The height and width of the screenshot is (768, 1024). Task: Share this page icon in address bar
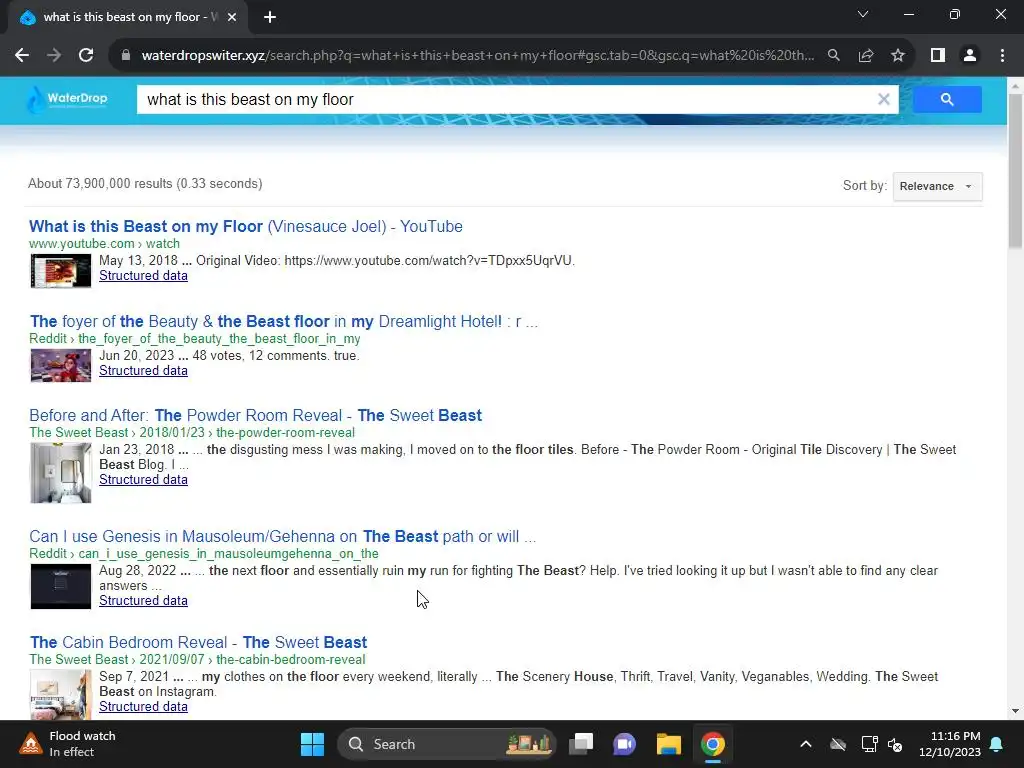click(866, 56)
